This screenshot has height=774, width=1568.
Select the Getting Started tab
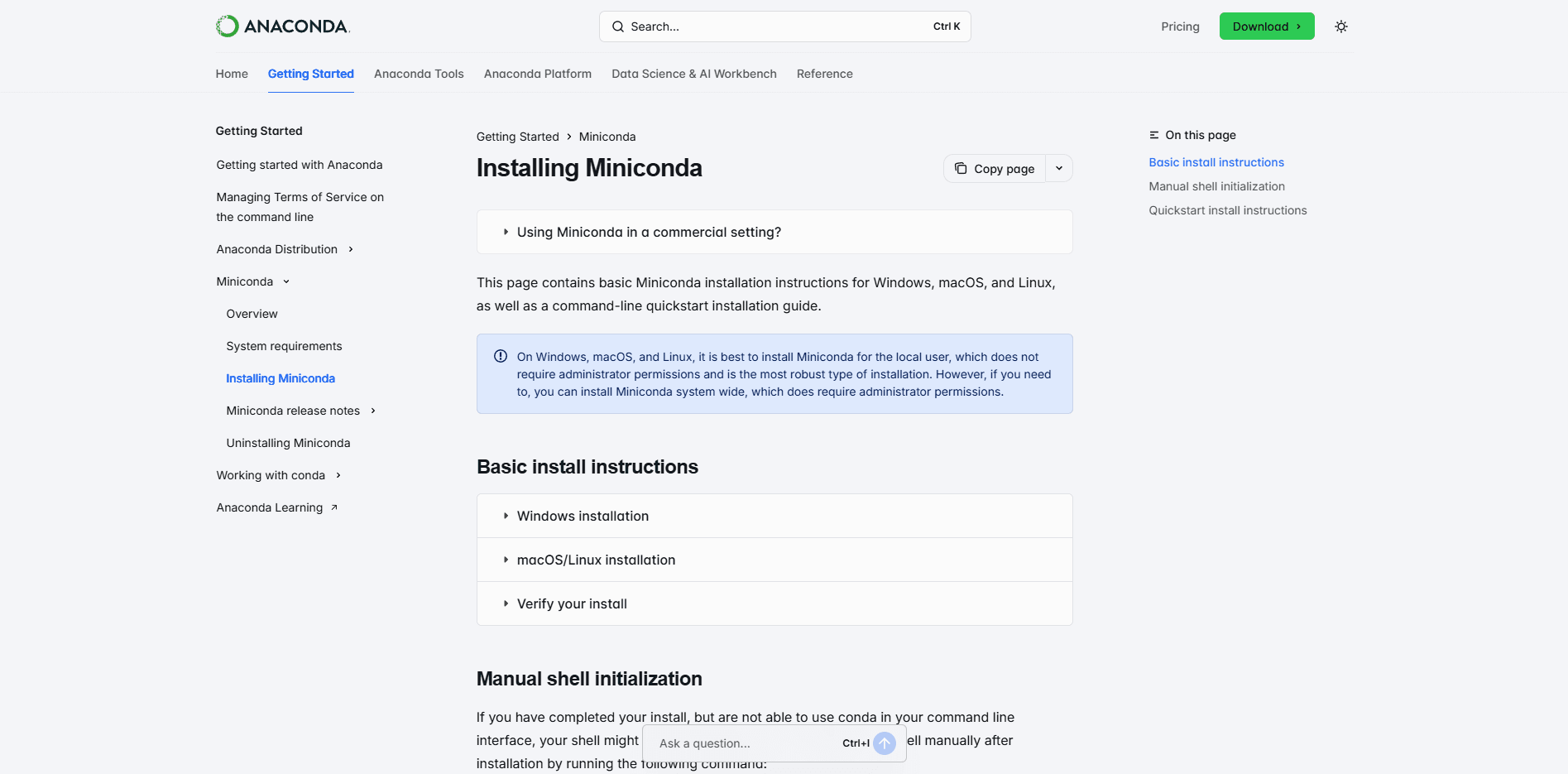tap(311, 74)
